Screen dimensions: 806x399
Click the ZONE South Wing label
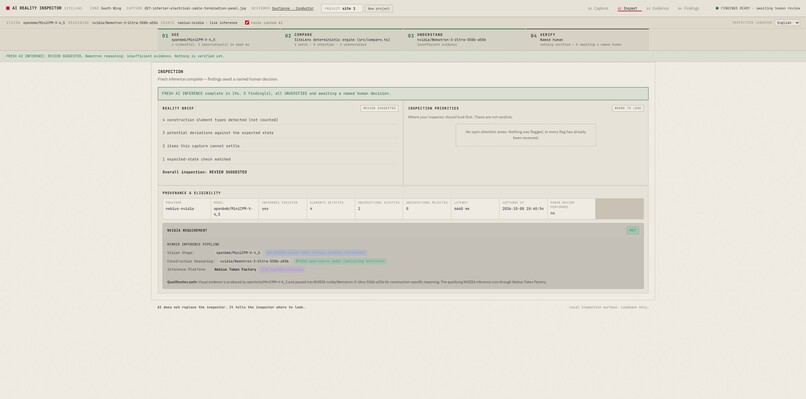pos(105,8)
